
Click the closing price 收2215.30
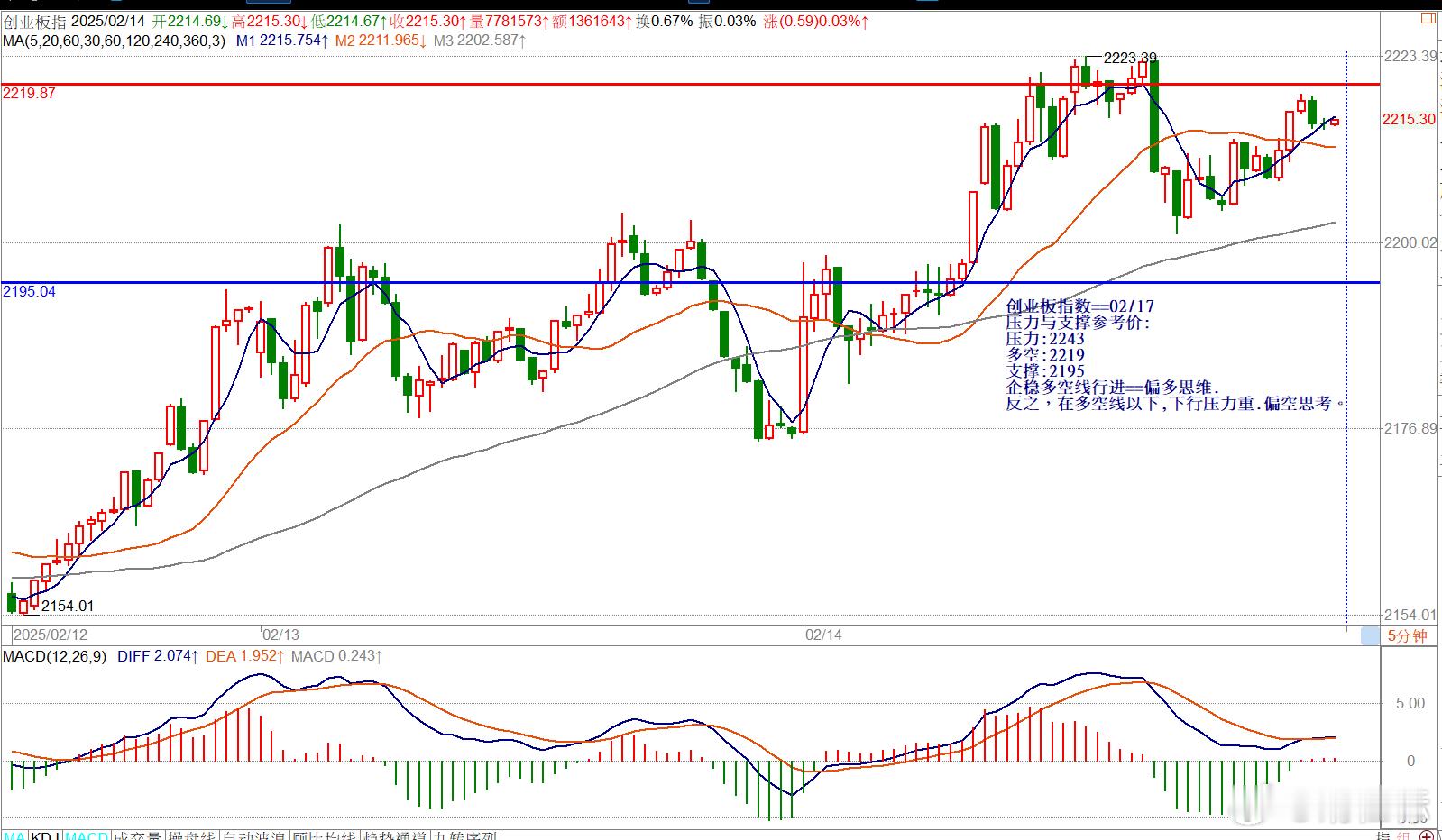click(428, 21)
